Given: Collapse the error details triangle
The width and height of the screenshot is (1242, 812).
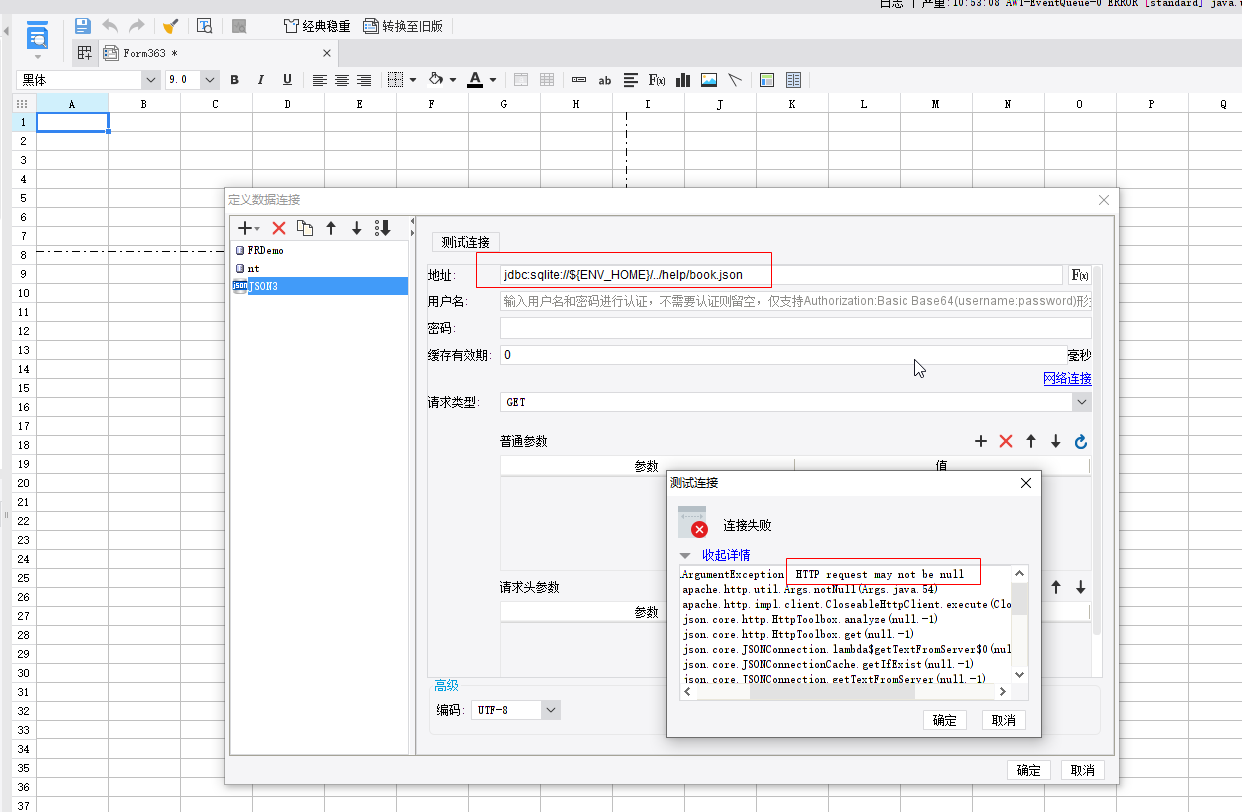Looking at the screenshot, I should click(685, 555).
